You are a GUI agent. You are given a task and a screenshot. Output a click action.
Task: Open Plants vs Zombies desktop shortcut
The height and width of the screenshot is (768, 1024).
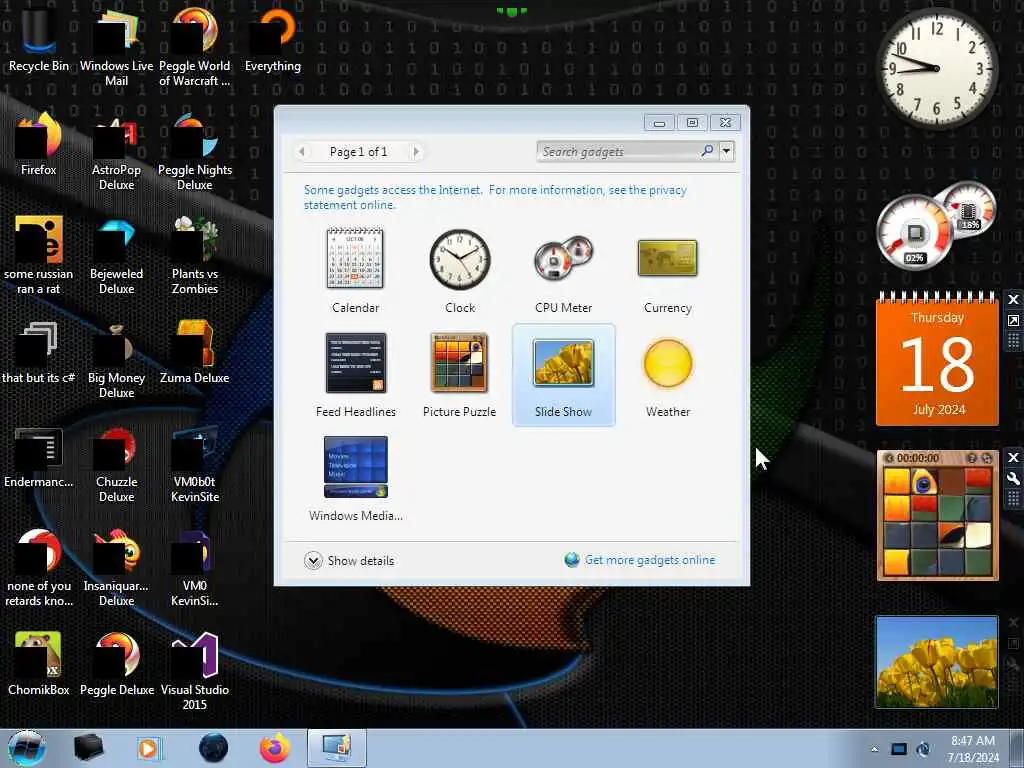(x=195, y=256)
